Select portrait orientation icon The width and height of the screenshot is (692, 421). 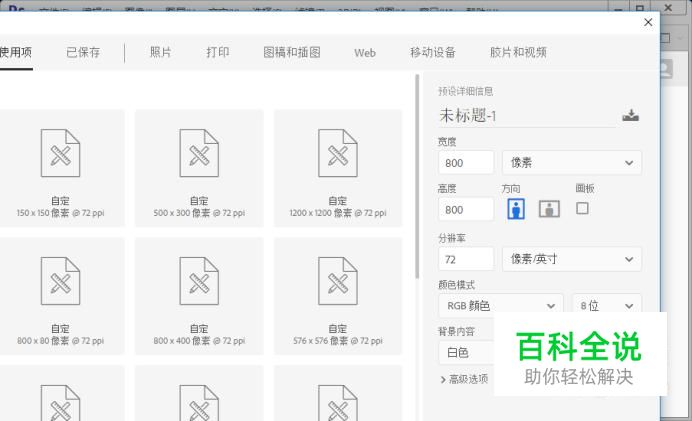tap(516, 209)
